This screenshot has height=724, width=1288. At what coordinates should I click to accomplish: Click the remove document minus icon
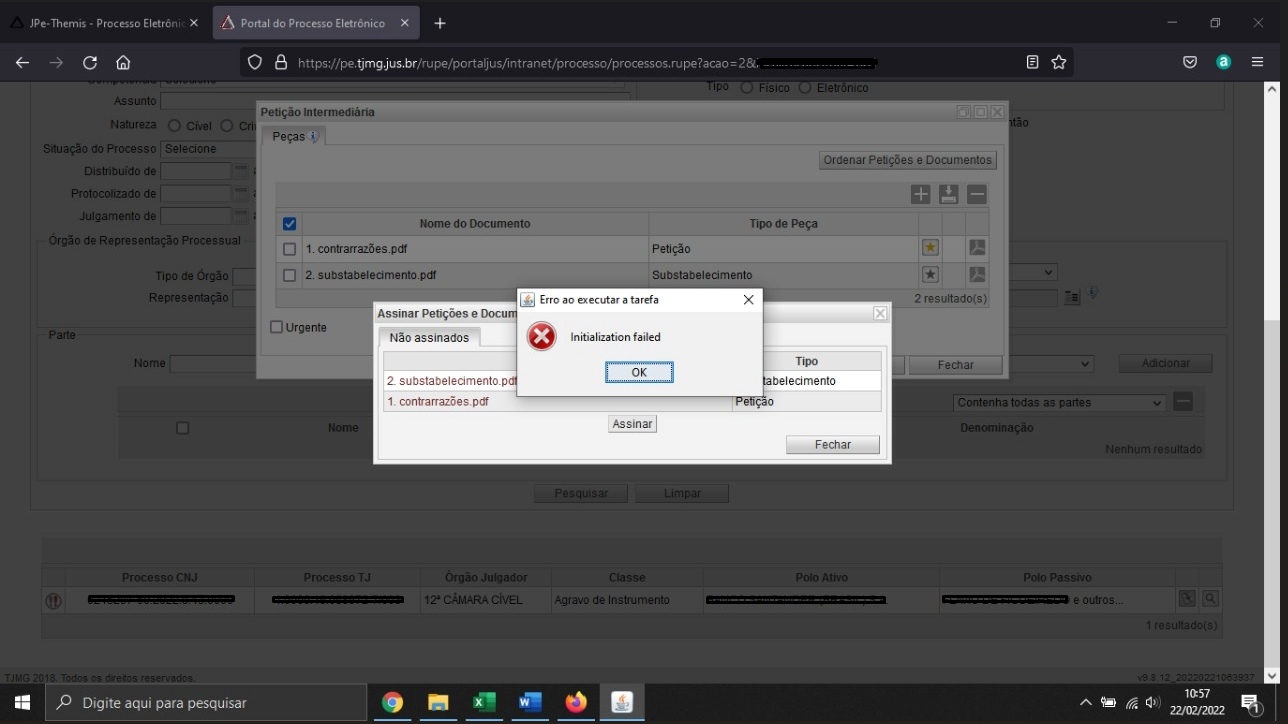pyautogui.click(x=977, y=195)
